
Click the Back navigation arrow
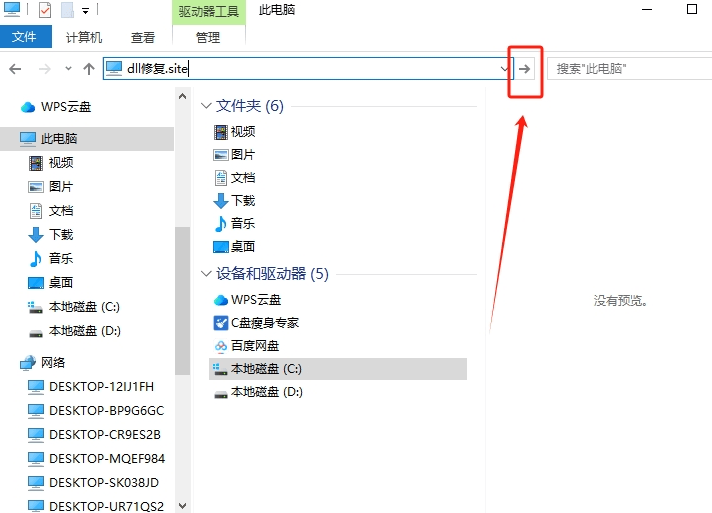point(15,69)
